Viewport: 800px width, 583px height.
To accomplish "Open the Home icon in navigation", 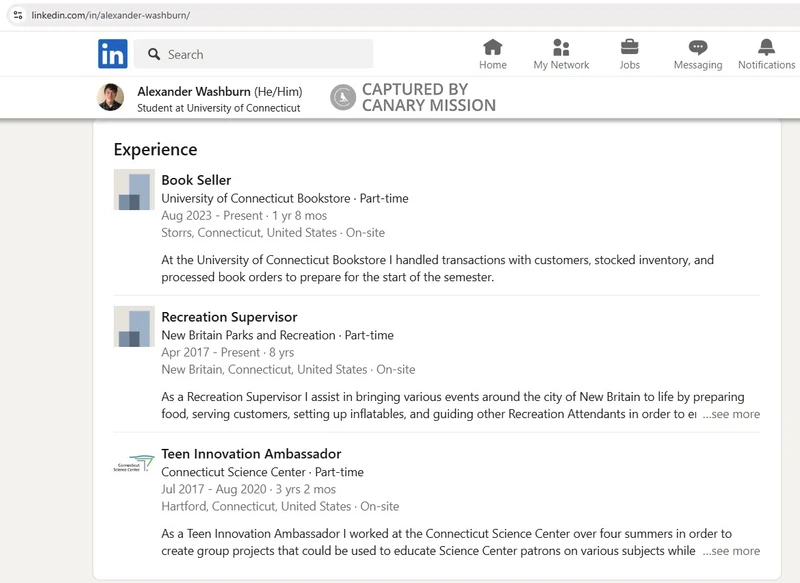I will (493, 47).
